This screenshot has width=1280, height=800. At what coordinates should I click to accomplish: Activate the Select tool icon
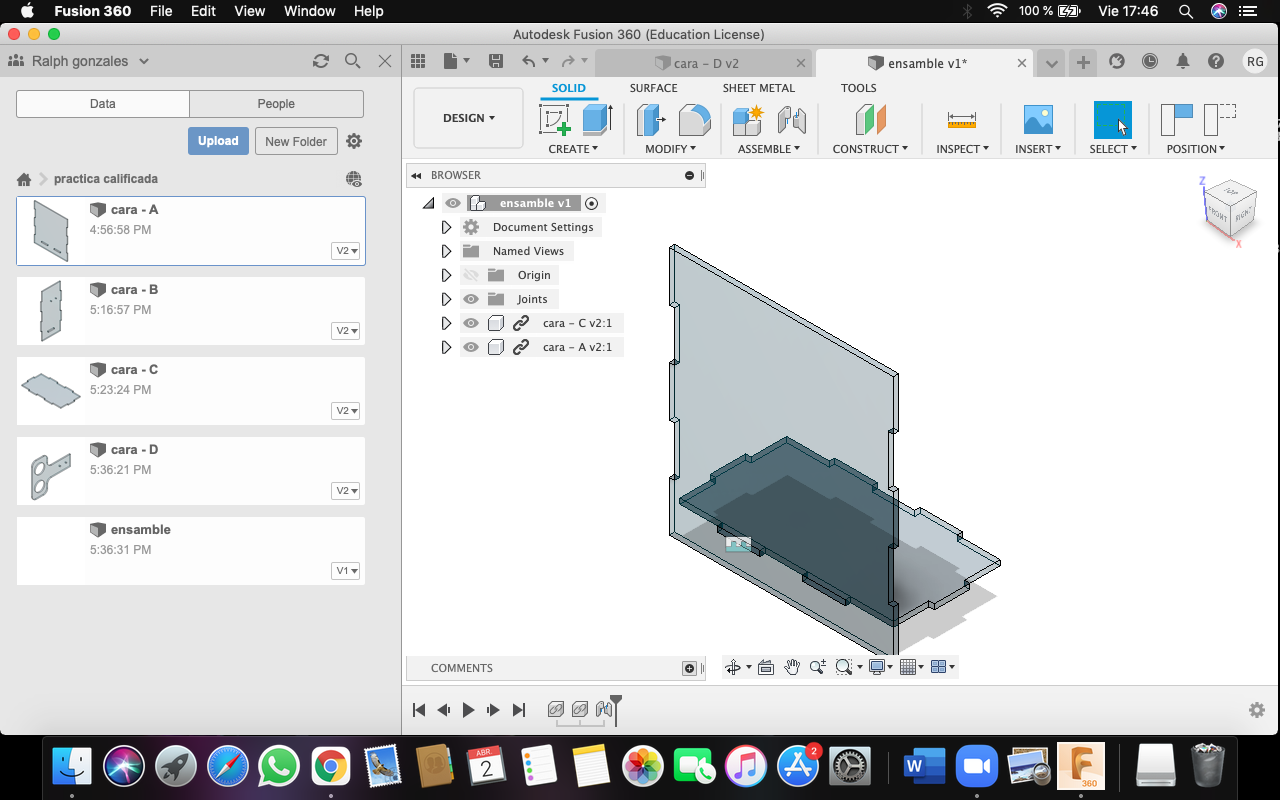point(1113,120)
